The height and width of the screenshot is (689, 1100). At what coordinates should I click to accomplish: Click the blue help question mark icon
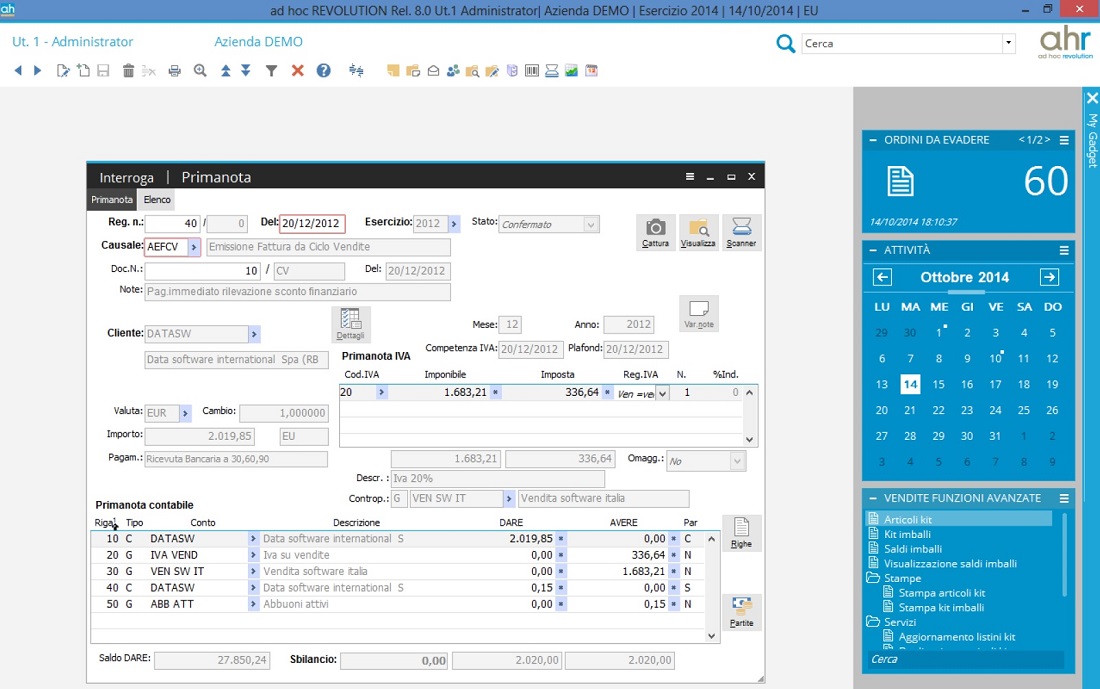(x=323, y=71)
